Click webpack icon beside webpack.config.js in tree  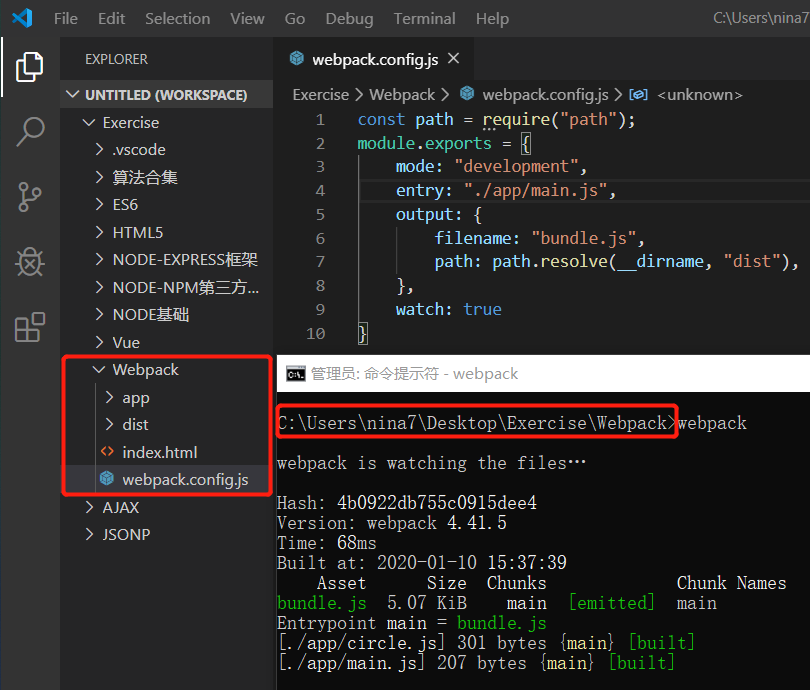click(x=107, y=479)
